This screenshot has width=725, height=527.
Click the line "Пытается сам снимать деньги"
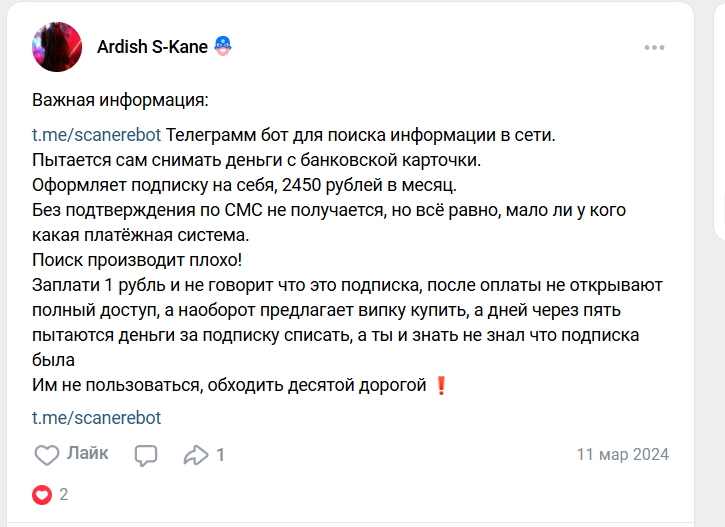coord(257,160)
